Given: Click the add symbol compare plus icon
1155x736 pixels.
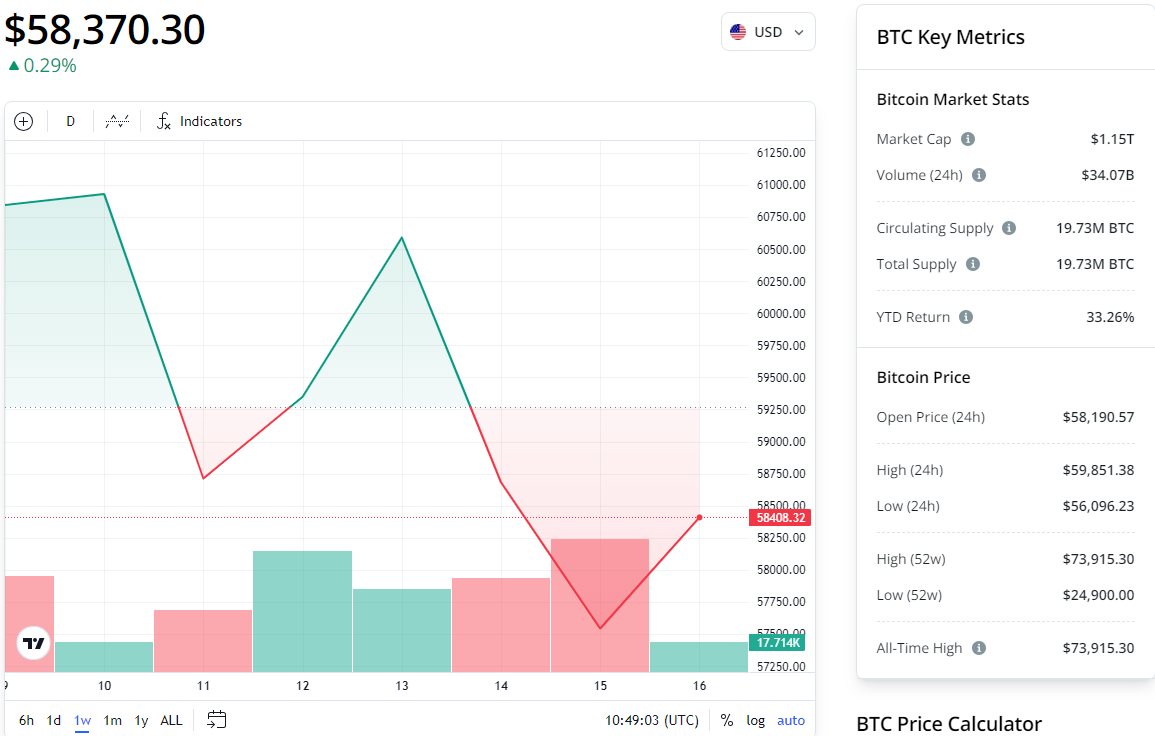Looking at the screenshot, I should [x=24, y=121].
